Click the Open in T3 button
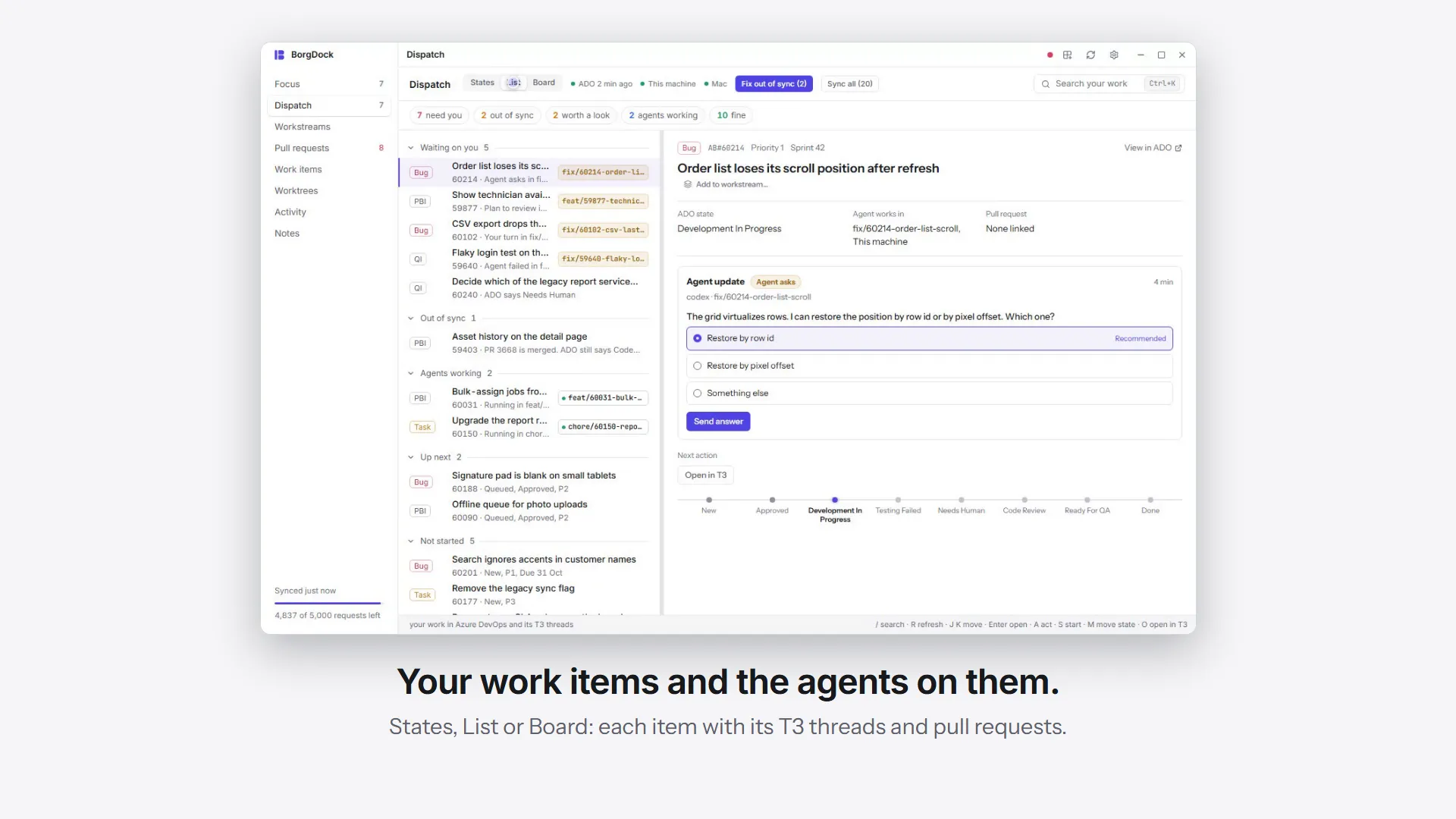The width and height of the screenshot is (1456, 819). (x=705, y=475)
